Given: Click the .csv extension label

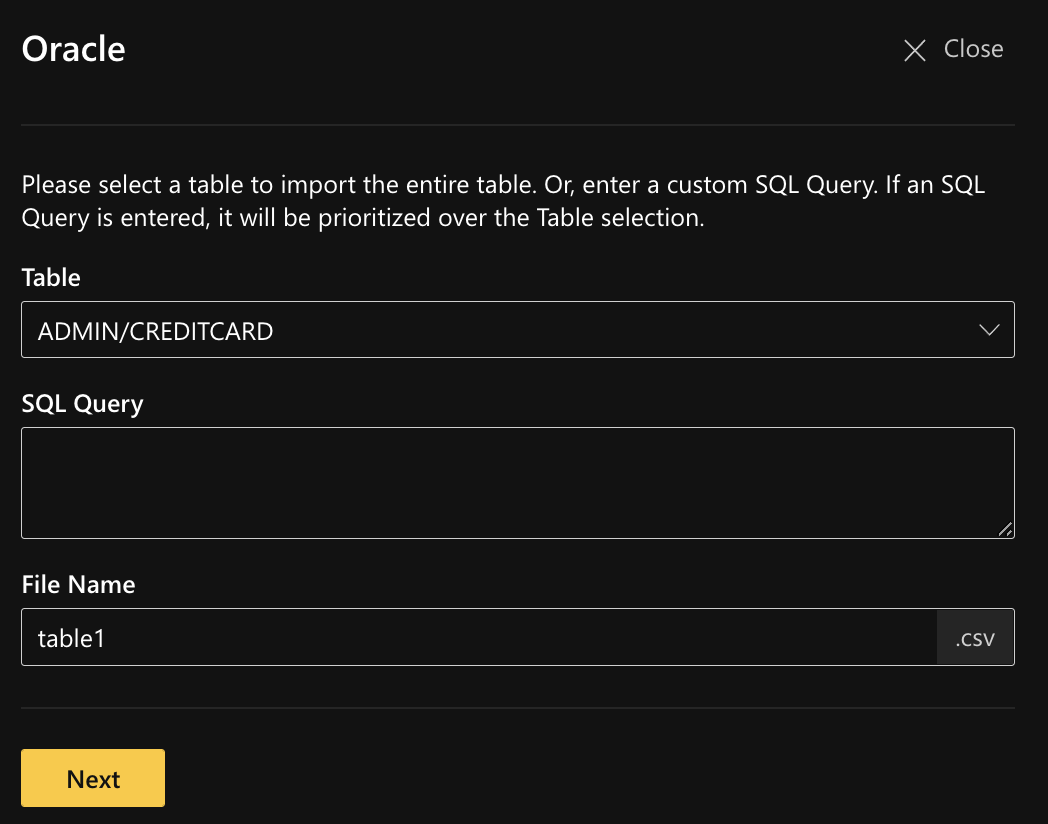Looking at the screenshot, I should [x=974, y=637].
